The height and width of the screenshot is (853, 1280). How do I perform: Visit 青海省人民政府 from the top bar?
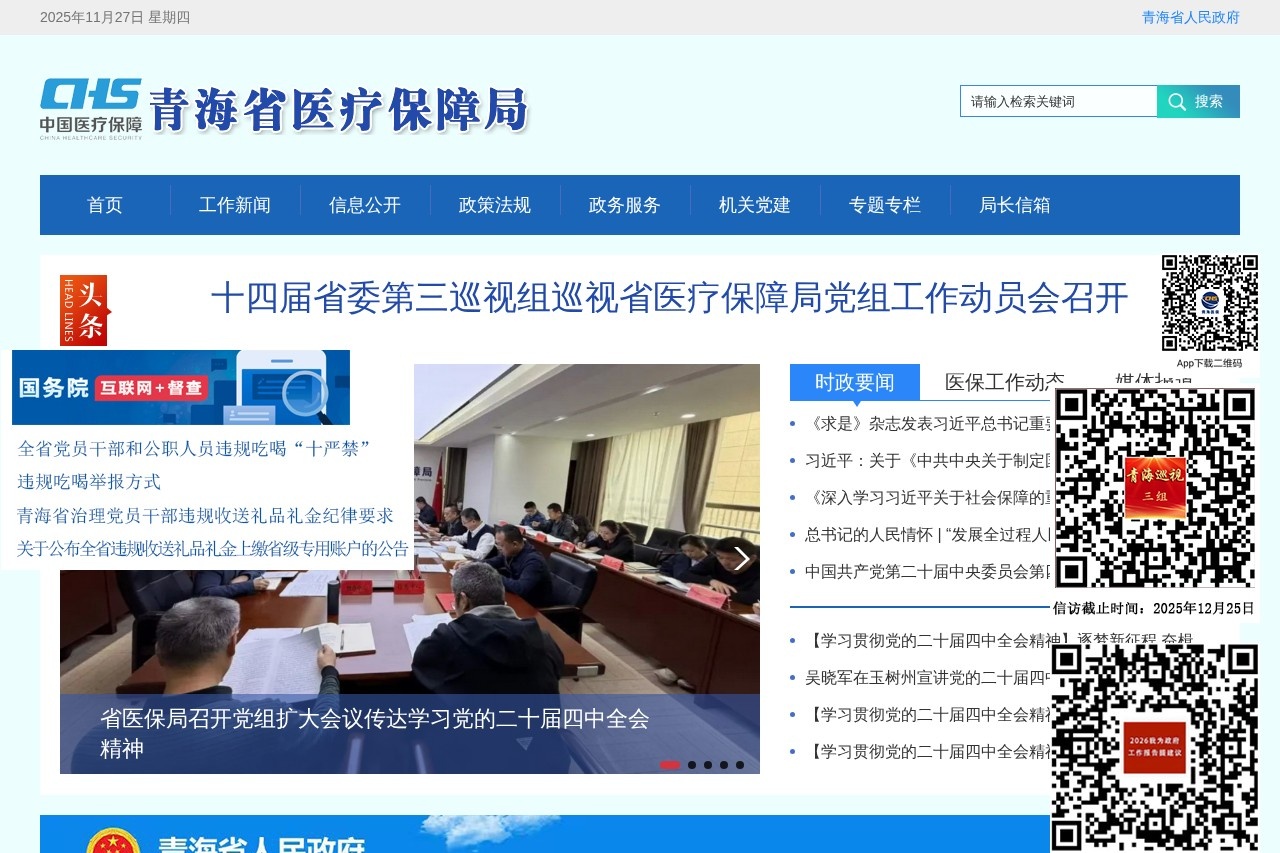coord(1188,17)
